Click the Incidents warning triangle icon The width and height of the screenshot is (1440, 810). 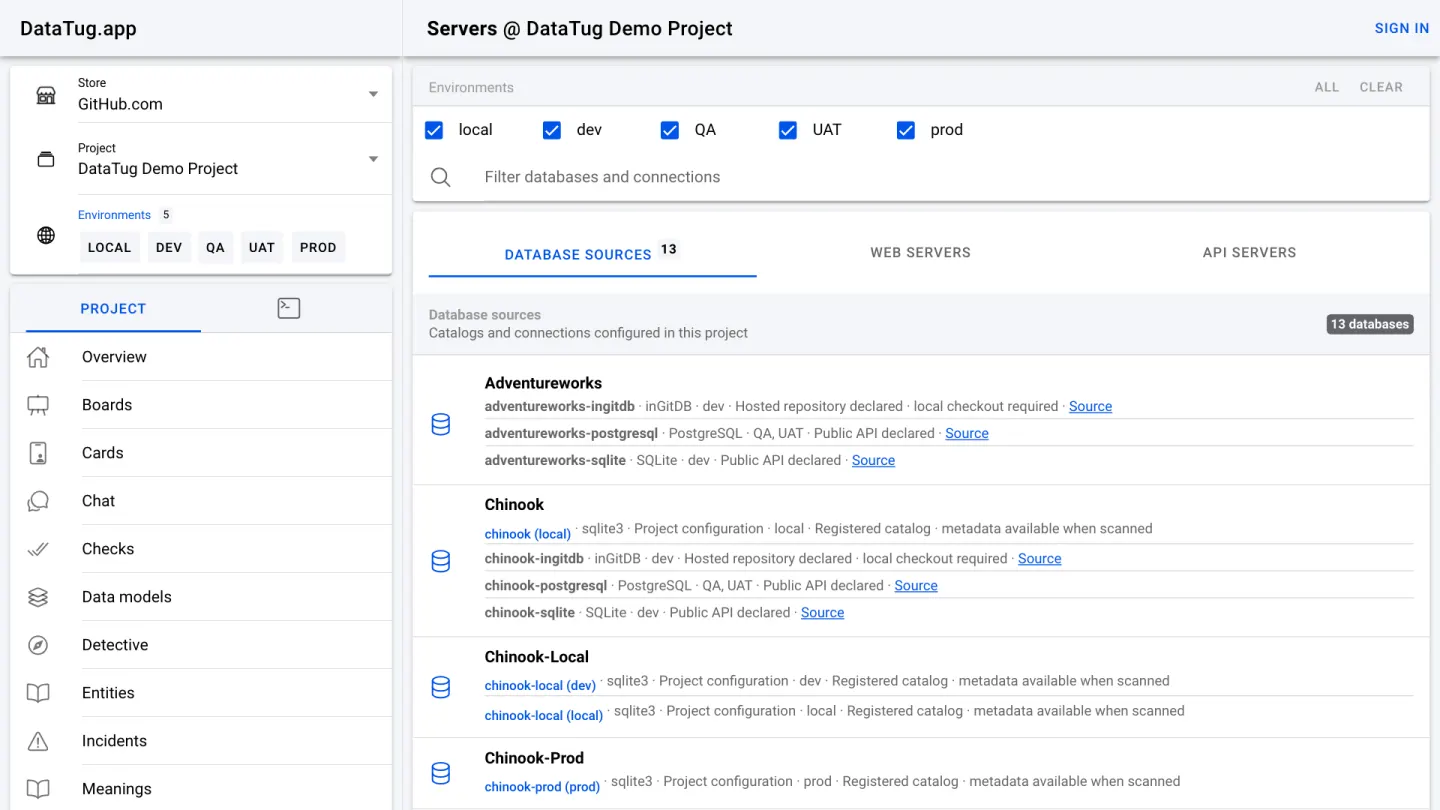pyautogui.click(x=38, y=741)
